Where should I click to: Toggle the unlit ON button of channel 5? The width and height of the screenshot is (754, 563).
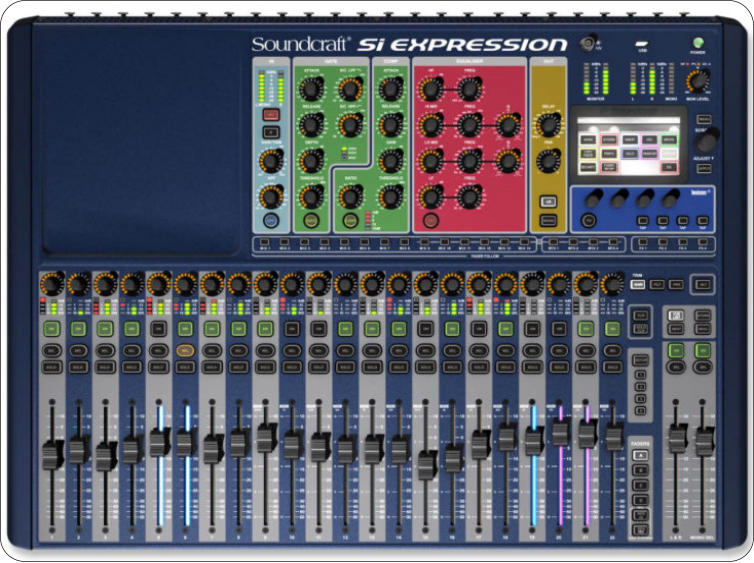point(158,329)
